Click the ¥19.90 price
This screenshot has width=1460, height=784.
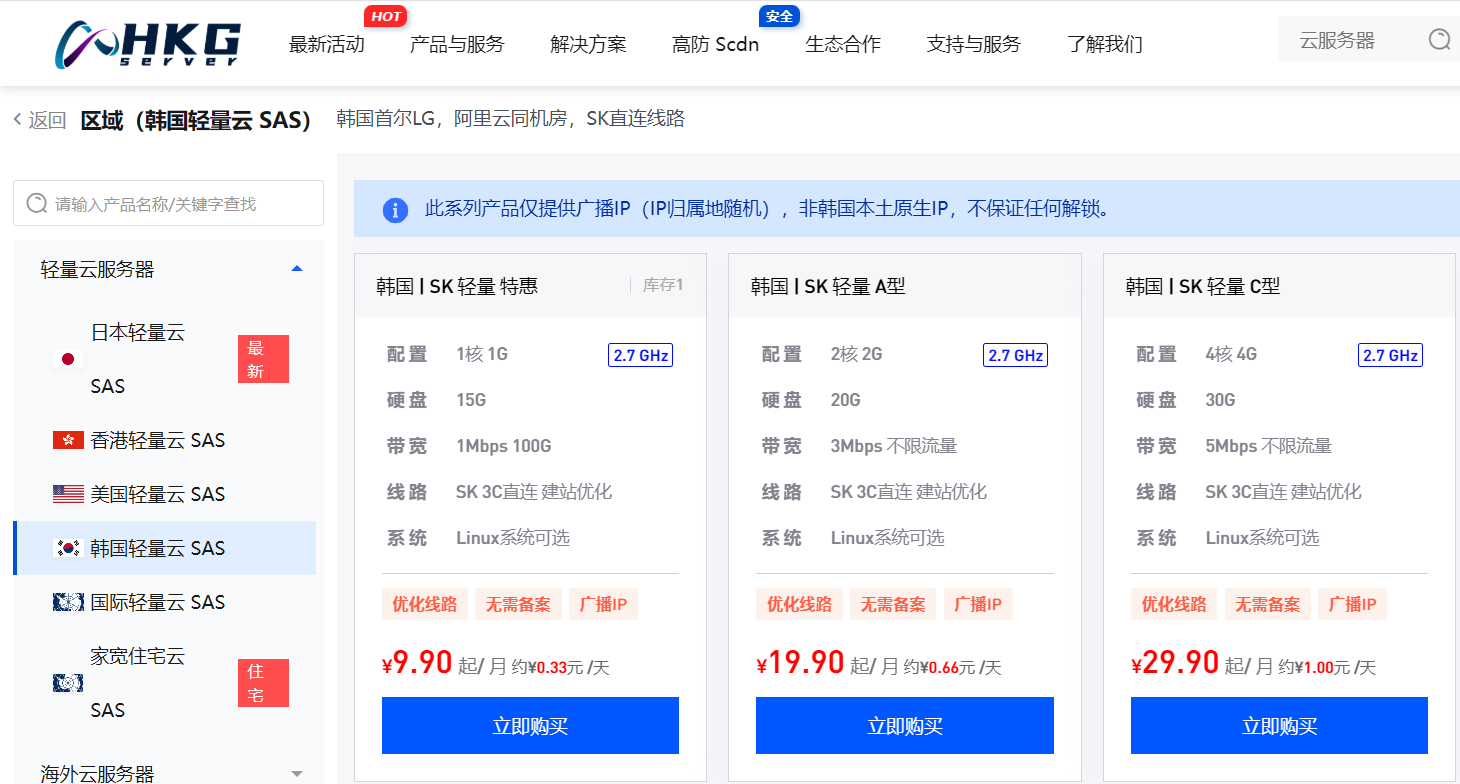coord(800,662)
